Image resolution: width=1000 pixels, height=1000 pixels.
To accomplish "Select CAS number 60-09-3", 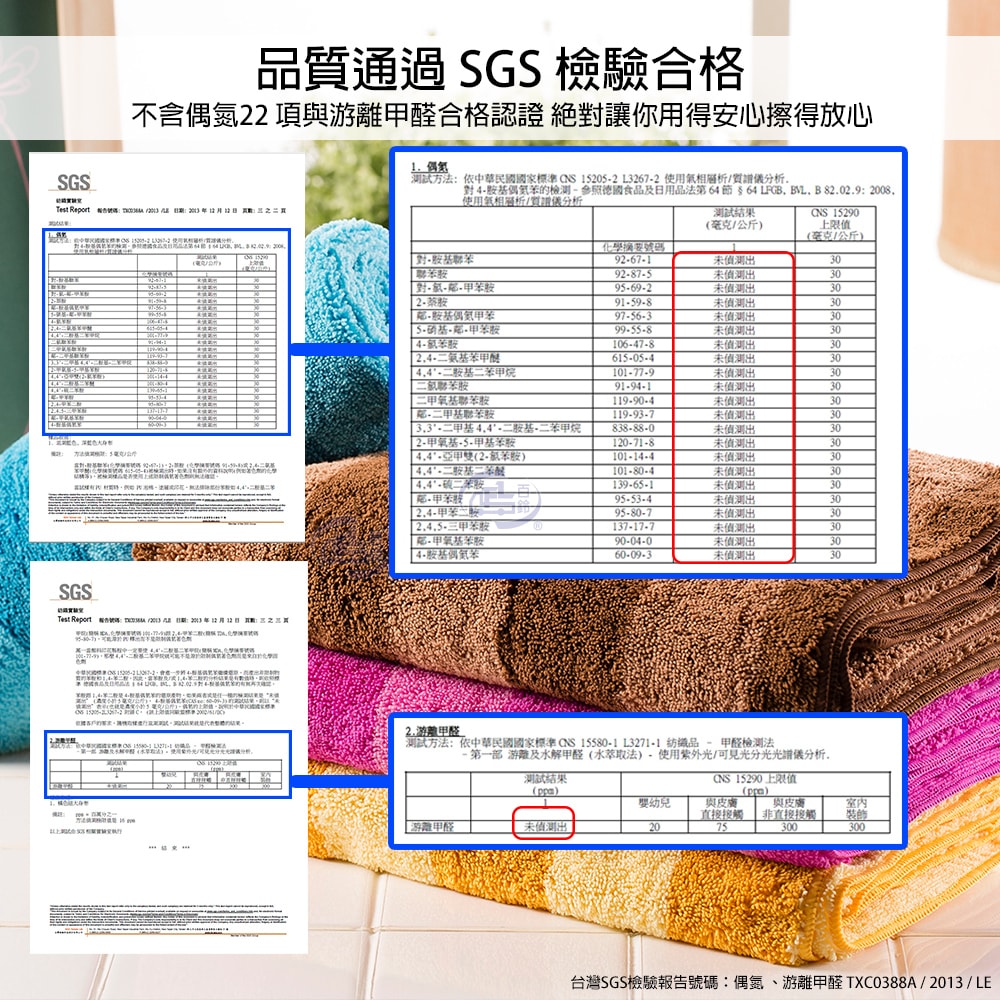I will 633,555.
